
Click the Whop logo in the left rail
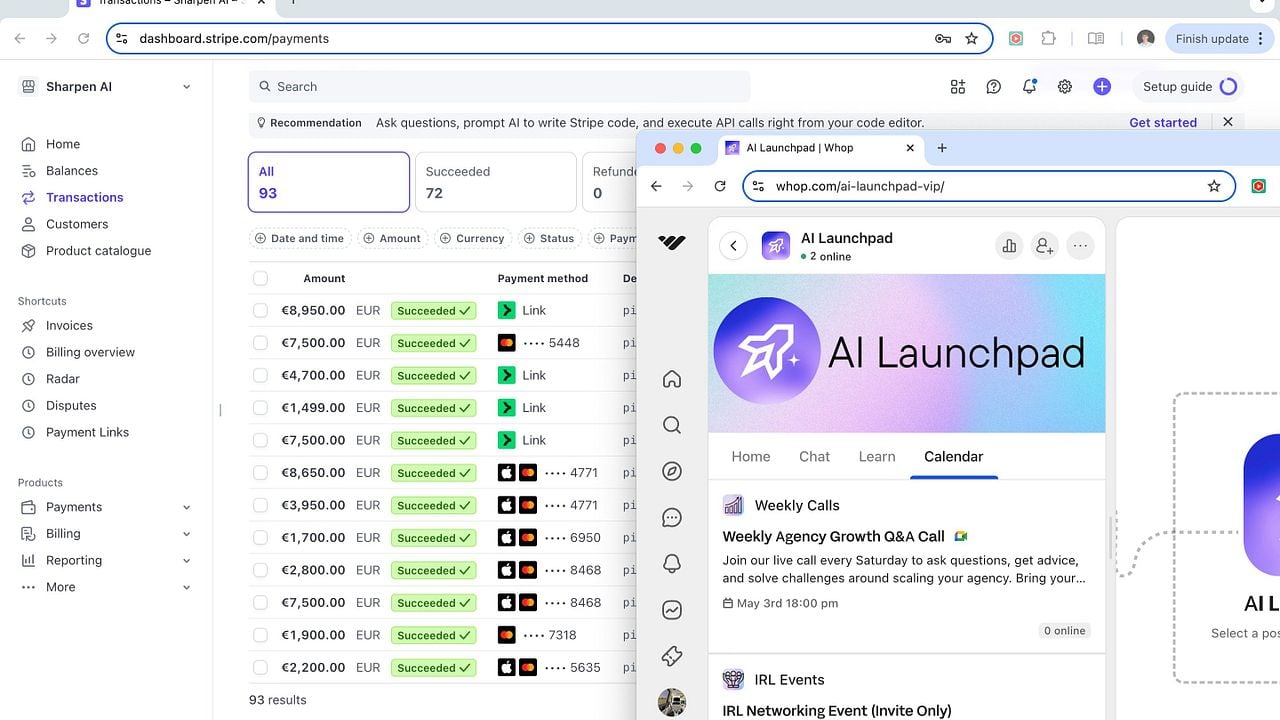coord(672,242)
